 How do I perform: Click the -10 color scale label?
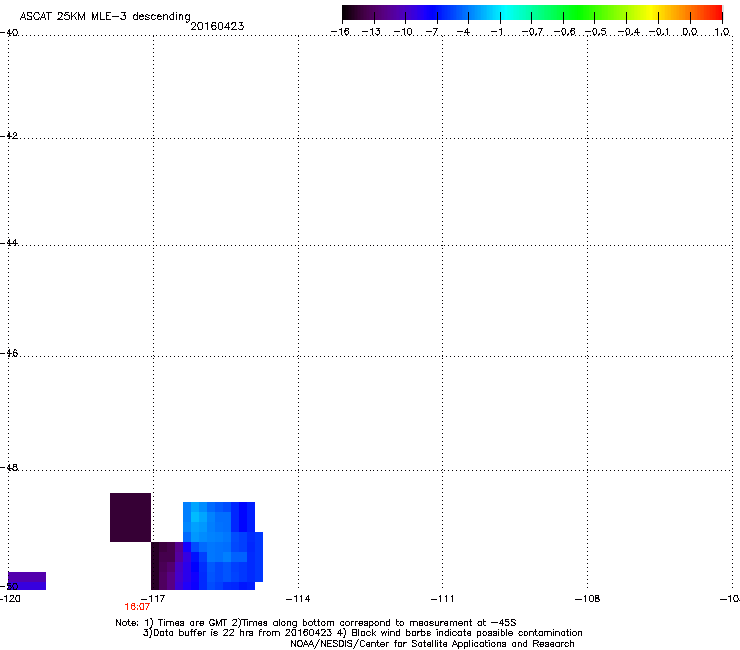pyautogui.click(x=403, y=32)
